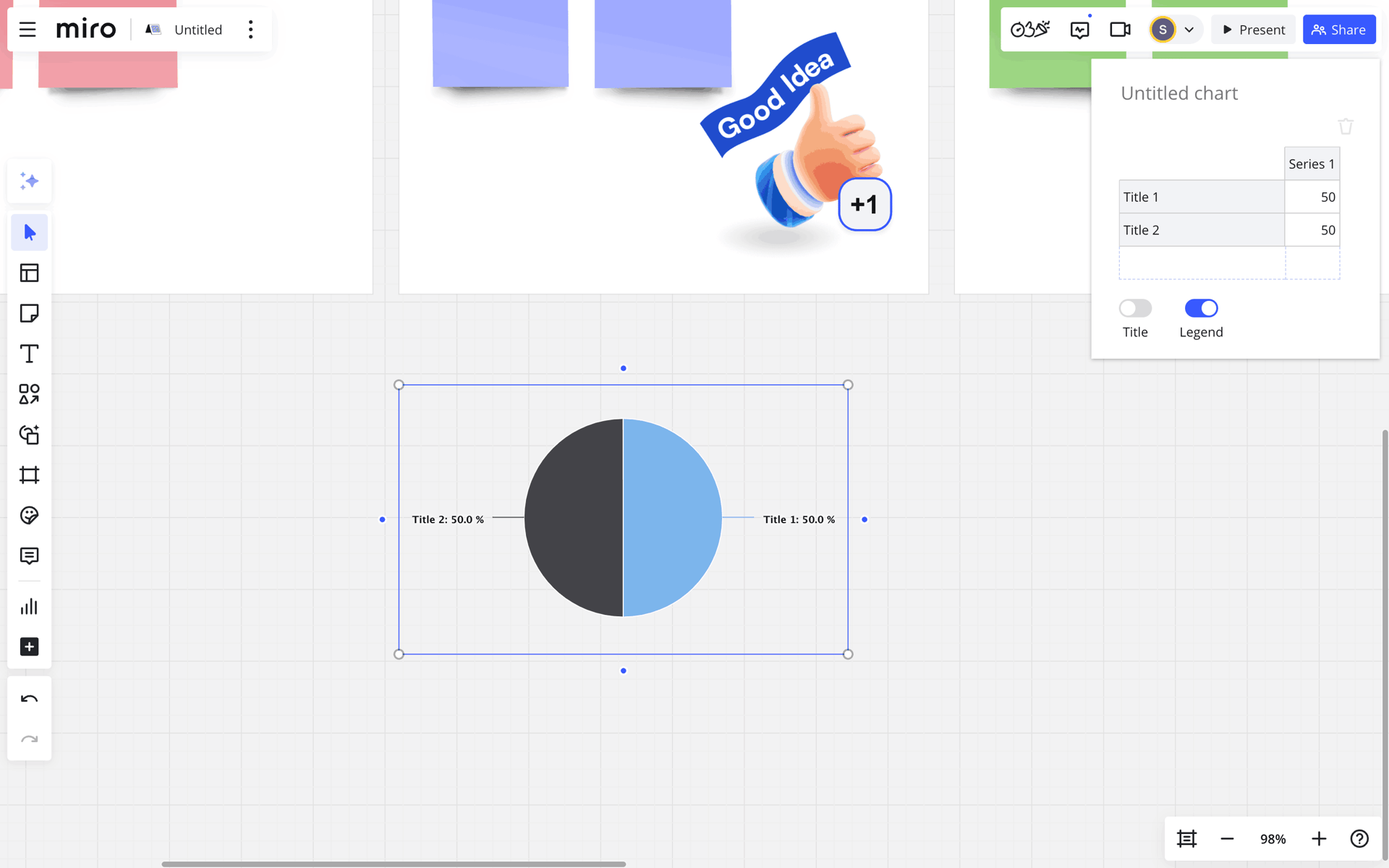The width and height of the screenshot is (1389, 868).
Task: Select the charts tool in toolbar
Action: [x=30, y=607]
